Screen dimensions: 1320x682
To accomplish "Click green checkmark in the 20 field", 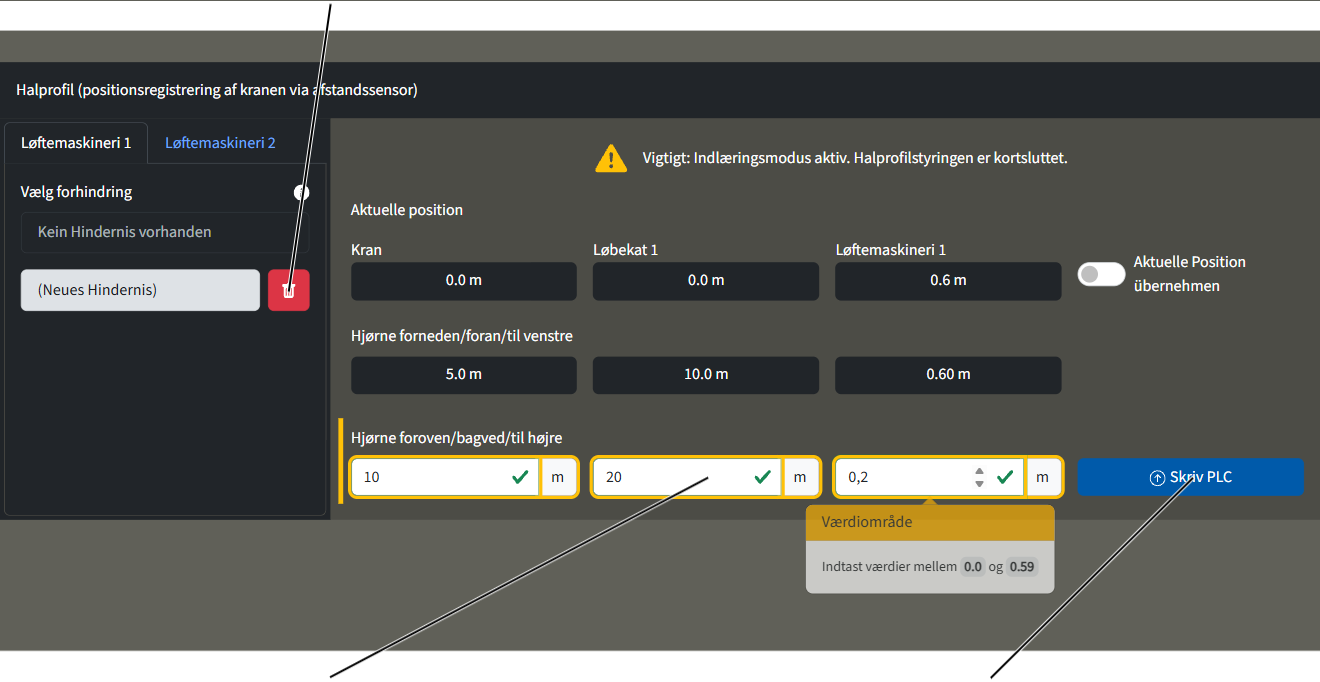I will pos(762,477).
